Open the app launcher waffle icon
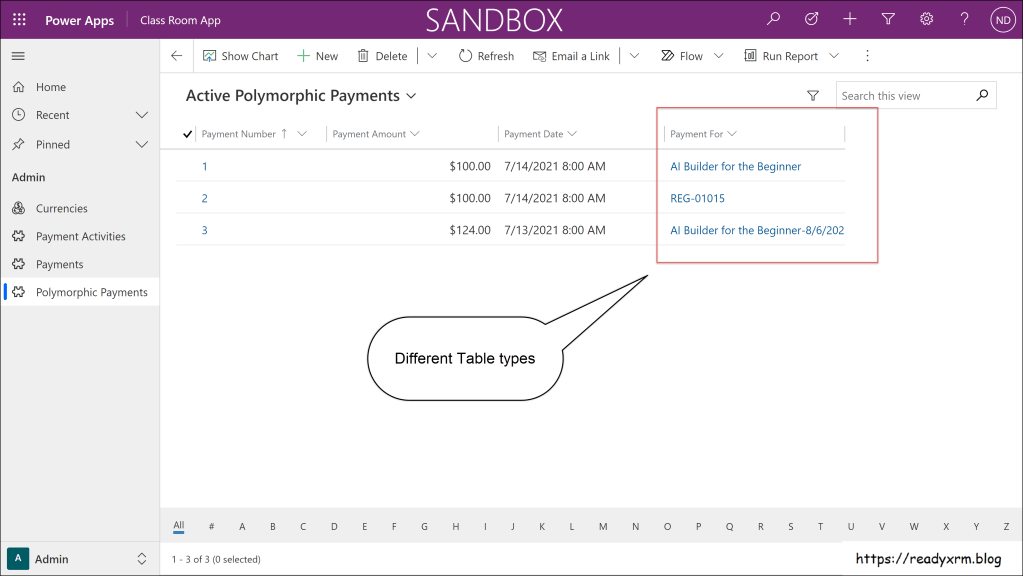This screenshot has width=1023, height=576. [19, 20]
